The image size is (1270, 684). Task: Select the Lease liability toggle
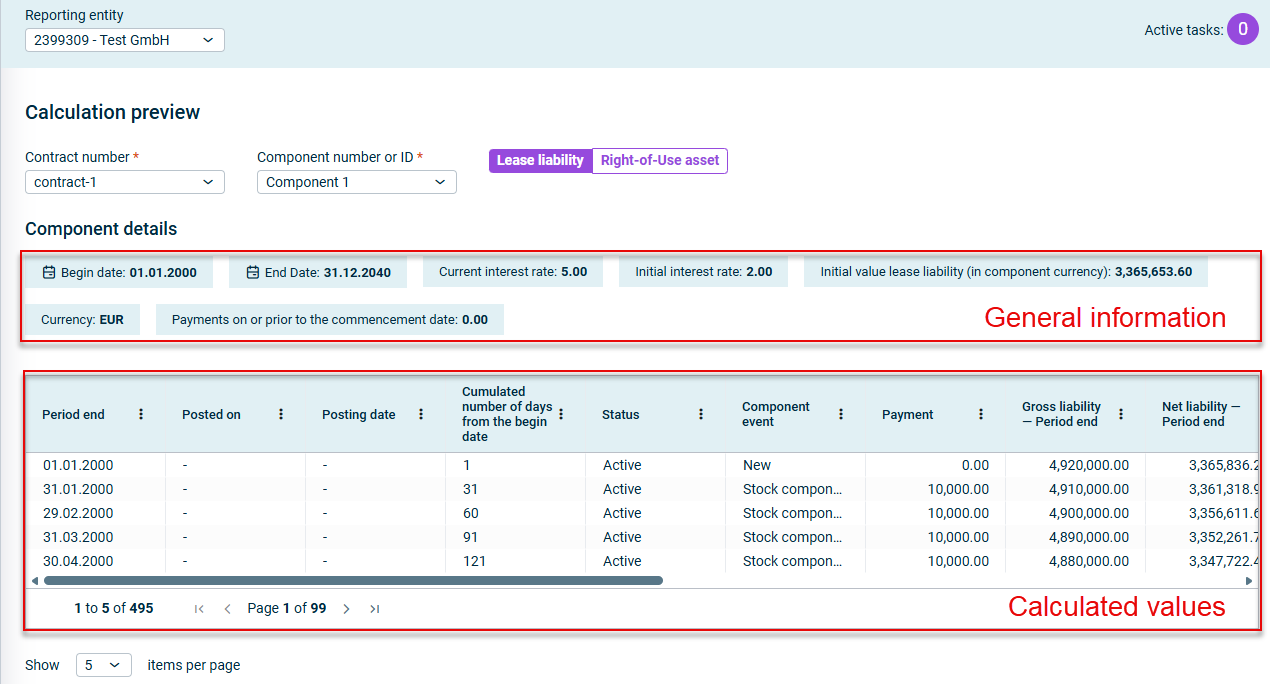pos(540,160)
